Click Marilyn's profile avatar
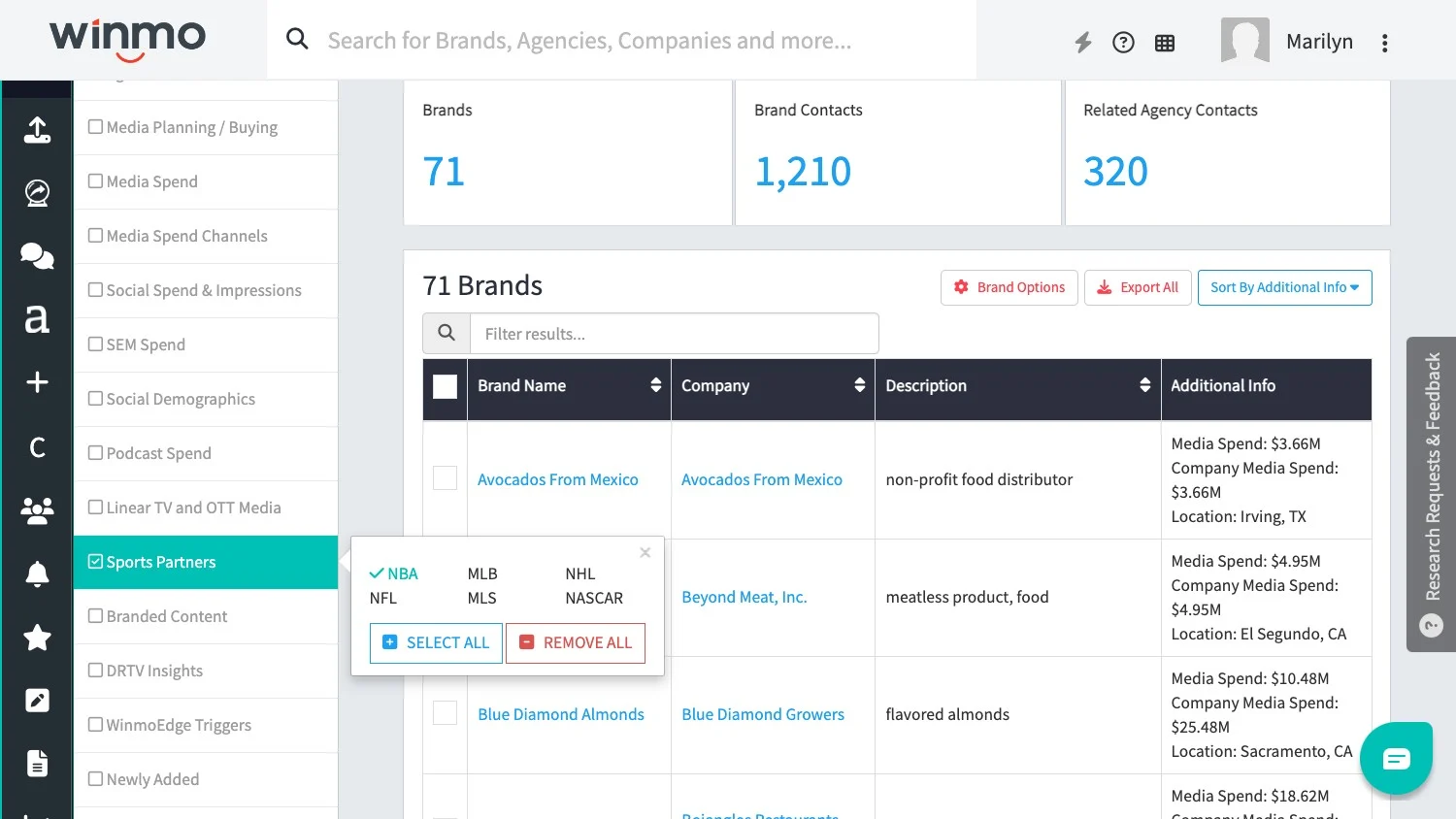The image size is (1456, 819). tap(1245, 41)
